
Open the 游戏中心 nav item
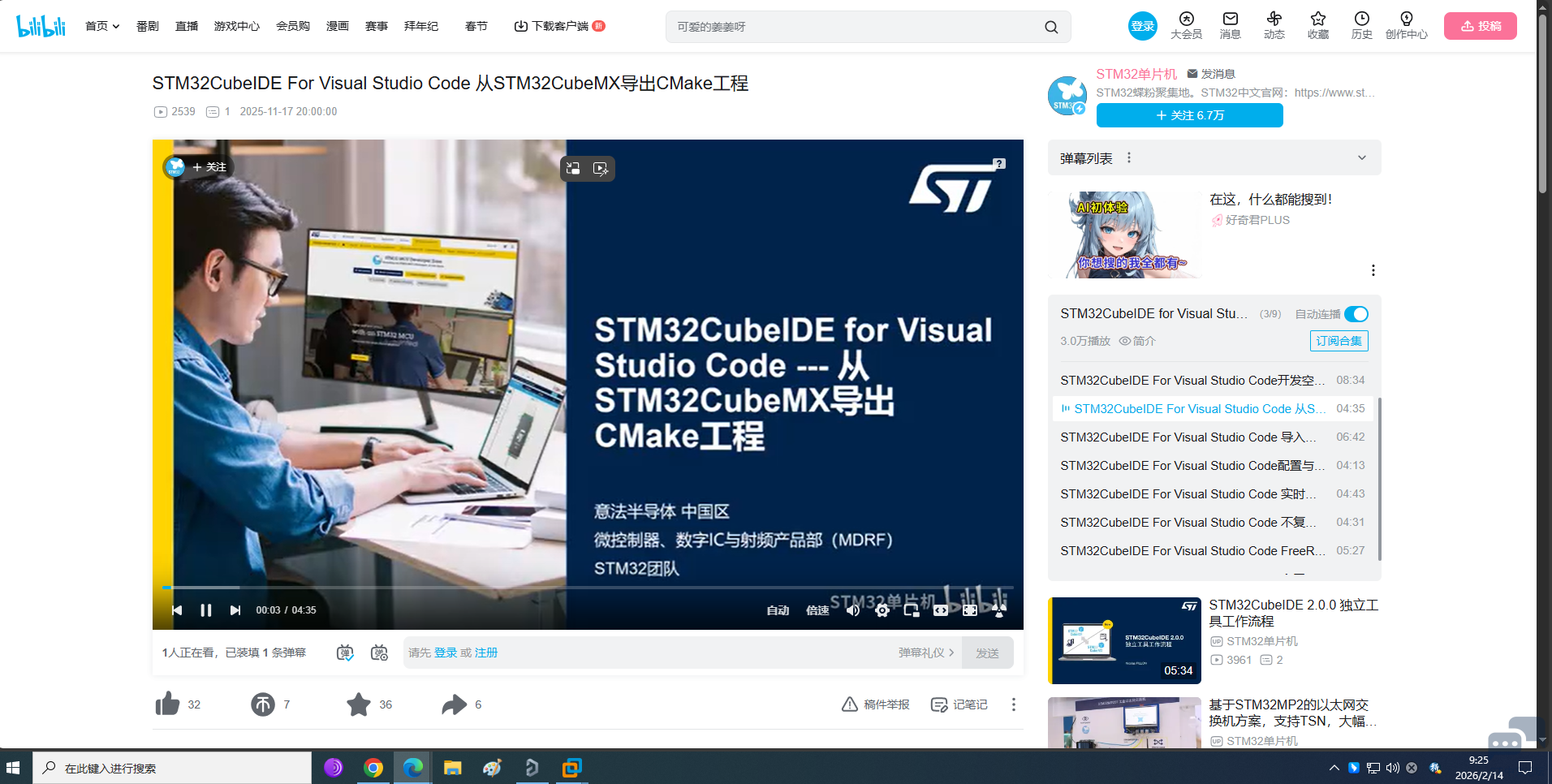(x=237, y=26)
